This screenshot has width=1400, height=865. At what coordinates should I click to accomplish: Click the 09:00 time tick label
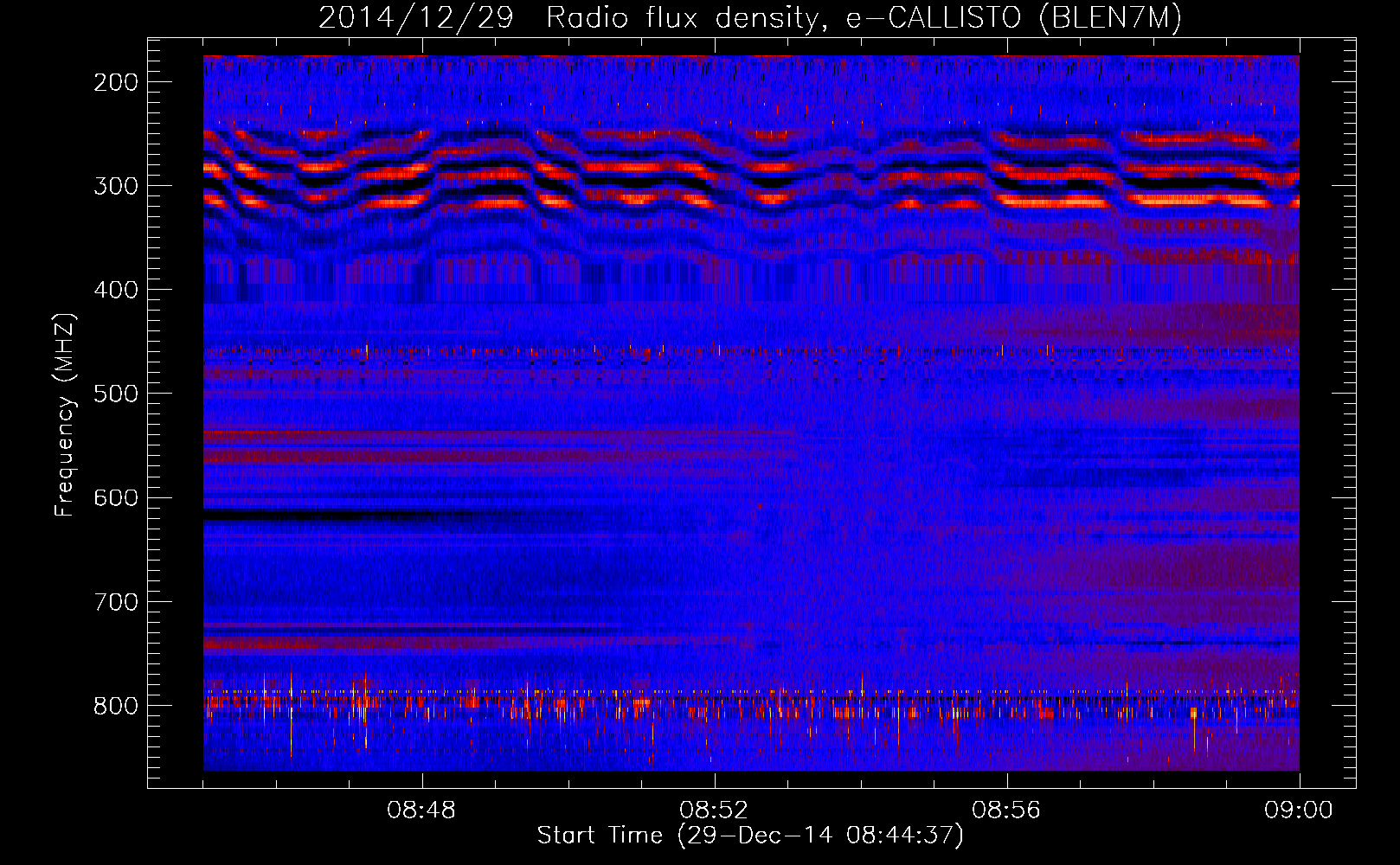tap(1299, 811)
